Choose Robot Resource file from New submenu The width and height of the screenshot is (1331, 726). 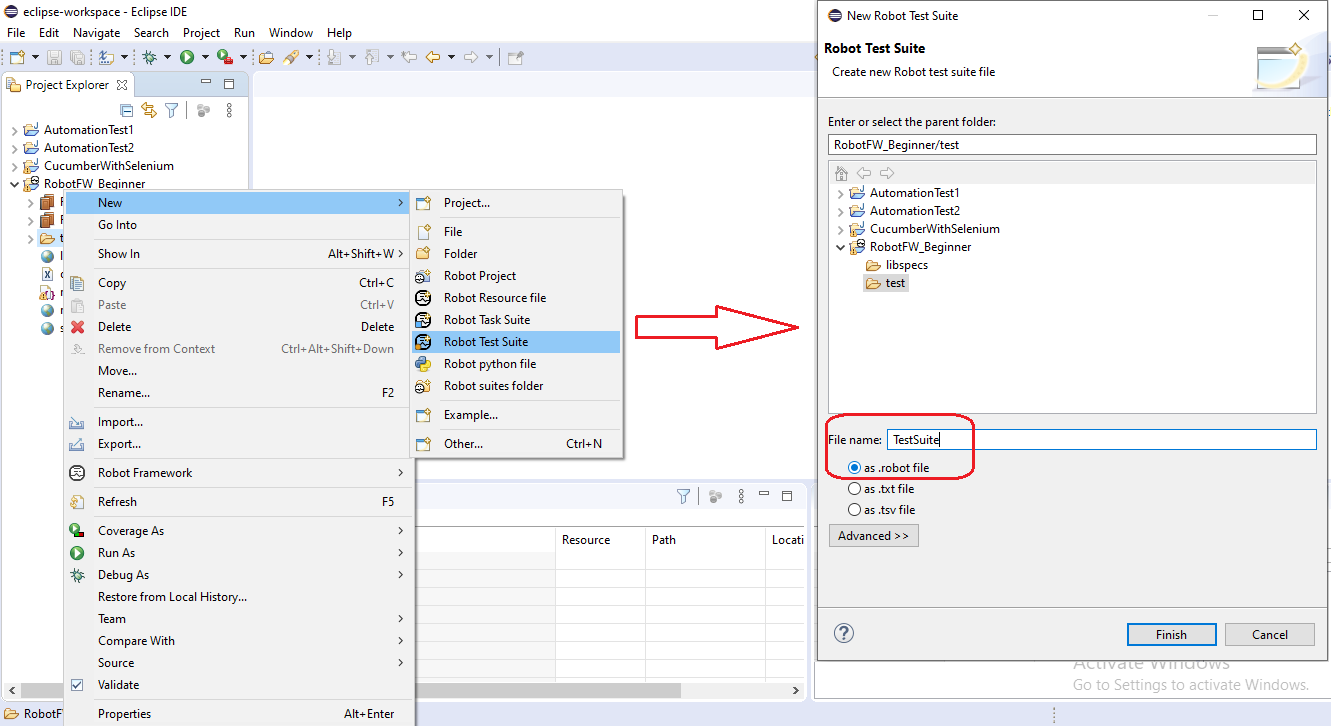(516, 298)
